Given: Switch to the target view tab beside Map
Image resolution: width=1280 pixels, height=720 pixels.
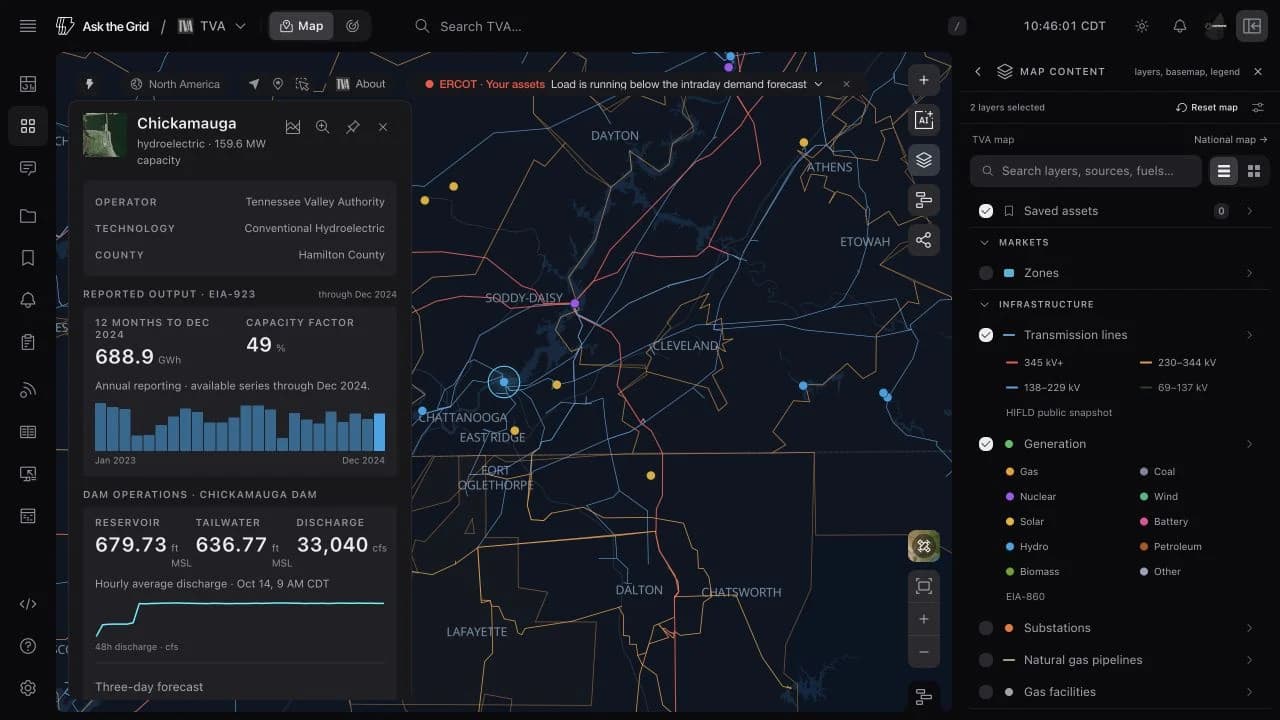Looking at the screenshot, I should 352,26.
